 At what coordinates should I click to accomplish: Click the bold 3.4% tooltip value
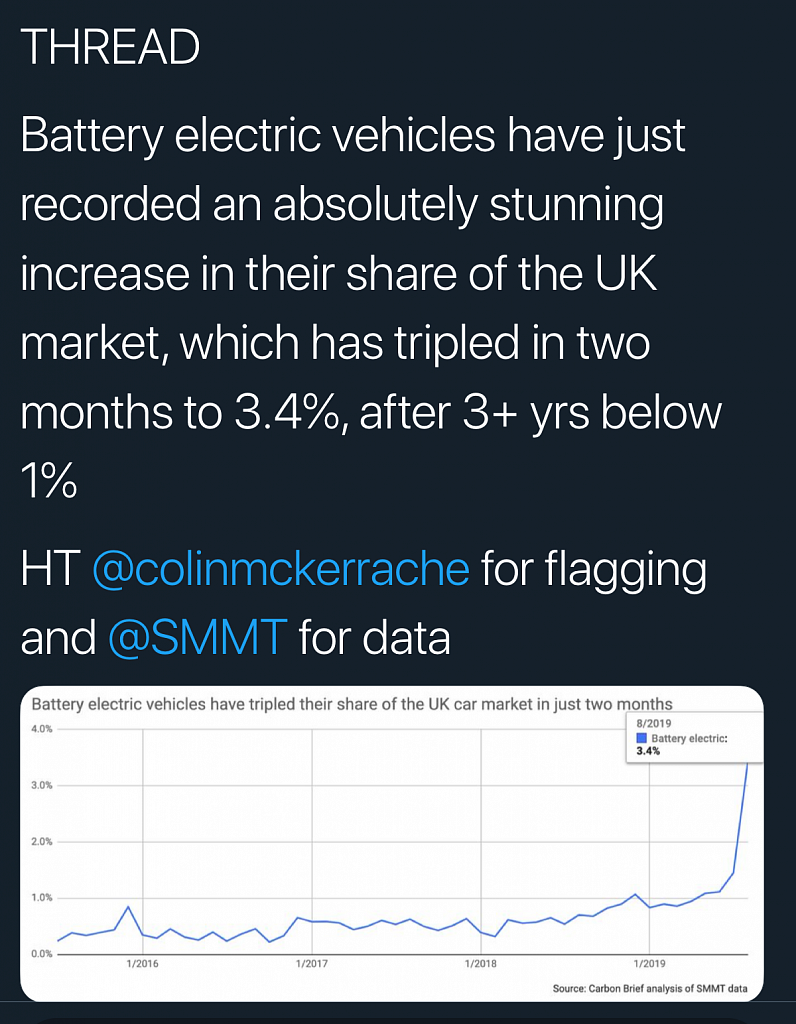point(648,751)
